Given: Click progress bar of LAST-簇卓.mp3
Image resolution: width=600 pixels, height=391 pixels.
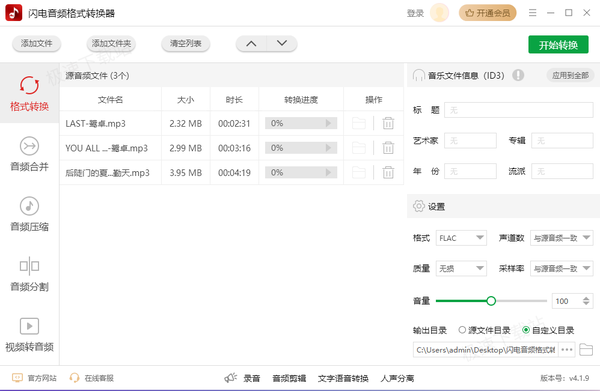Looking at the screenshot, I should pyautogui.click(x=301, y=123).
